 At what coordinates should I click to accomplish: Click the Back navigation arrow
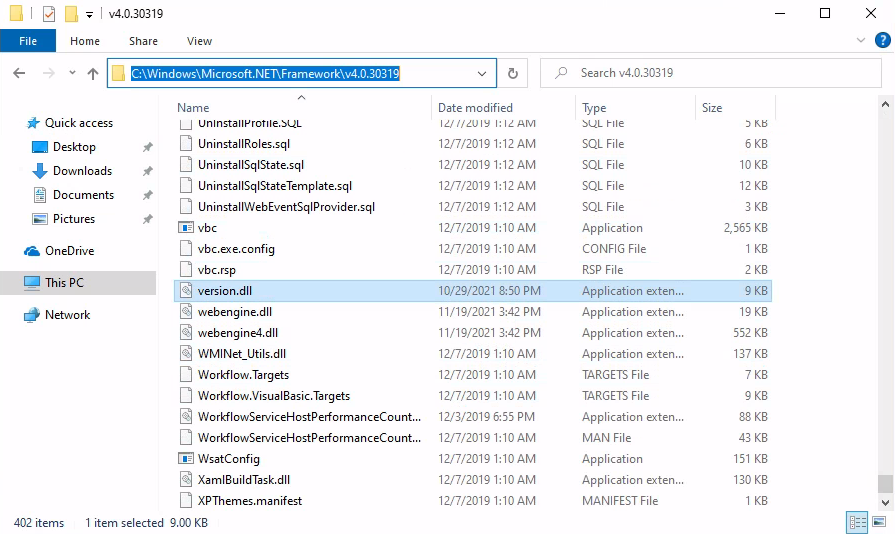click(x=19, y=73)
